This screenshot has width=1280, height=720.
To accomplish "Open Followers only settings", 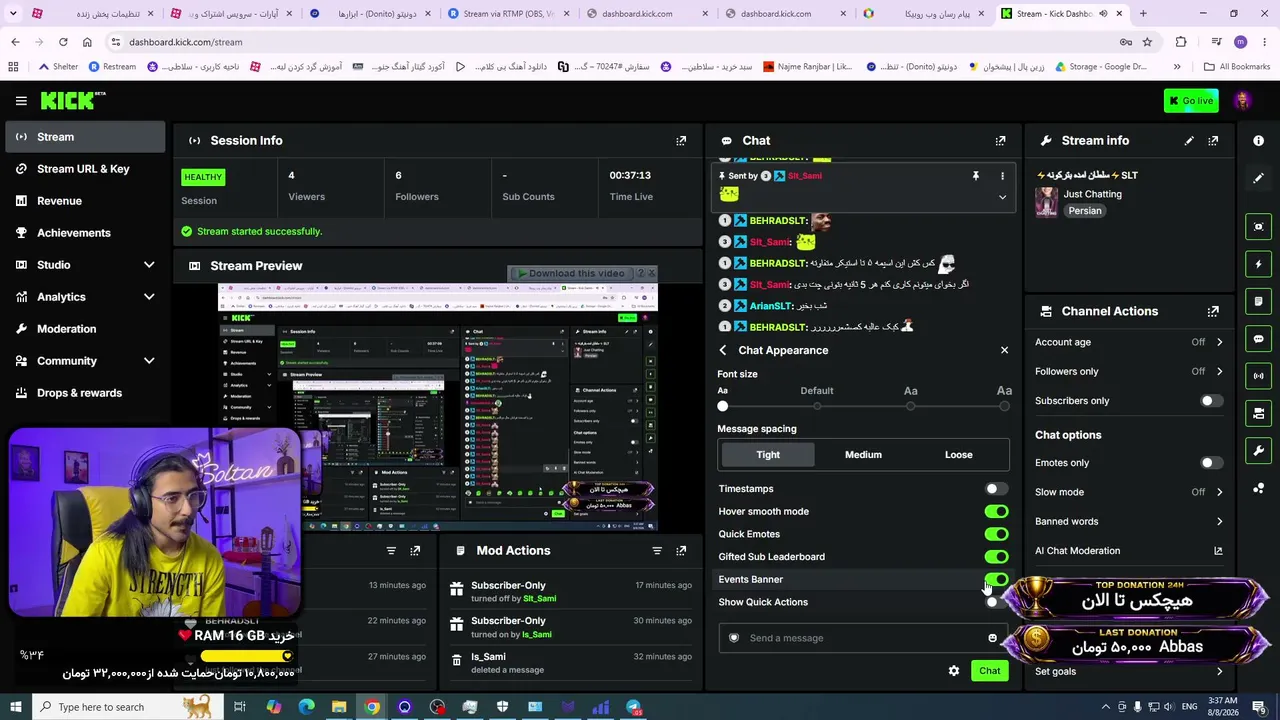I will click(x=1129, y=372).
